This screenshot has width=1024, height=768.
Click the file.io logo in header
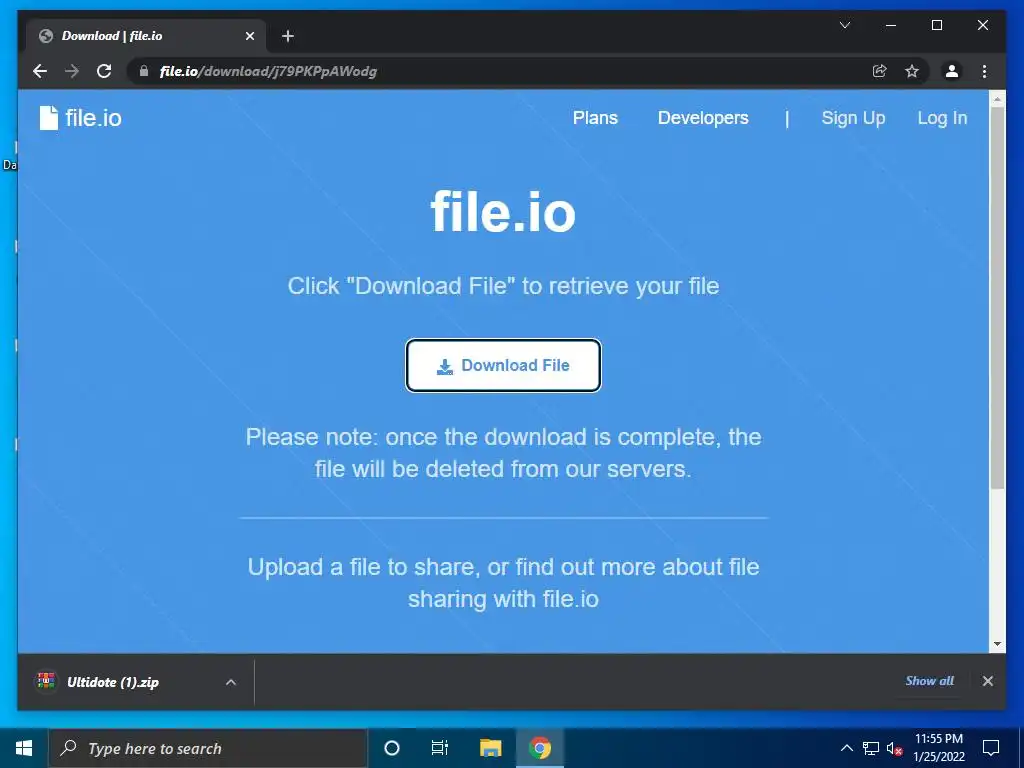(80, 118)
